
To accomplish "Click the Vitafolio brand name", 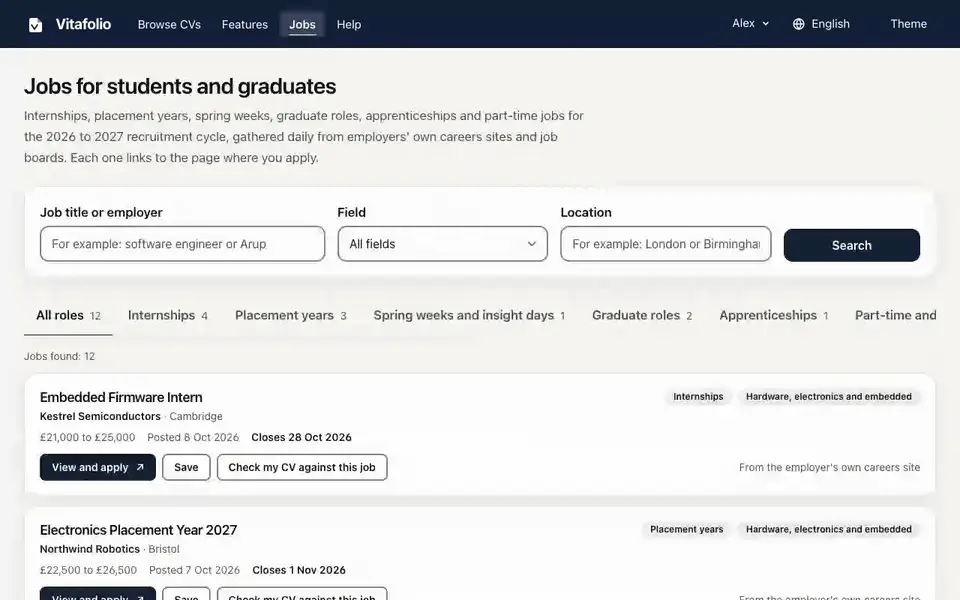I will pyautogui.click(x=83, y=24).
